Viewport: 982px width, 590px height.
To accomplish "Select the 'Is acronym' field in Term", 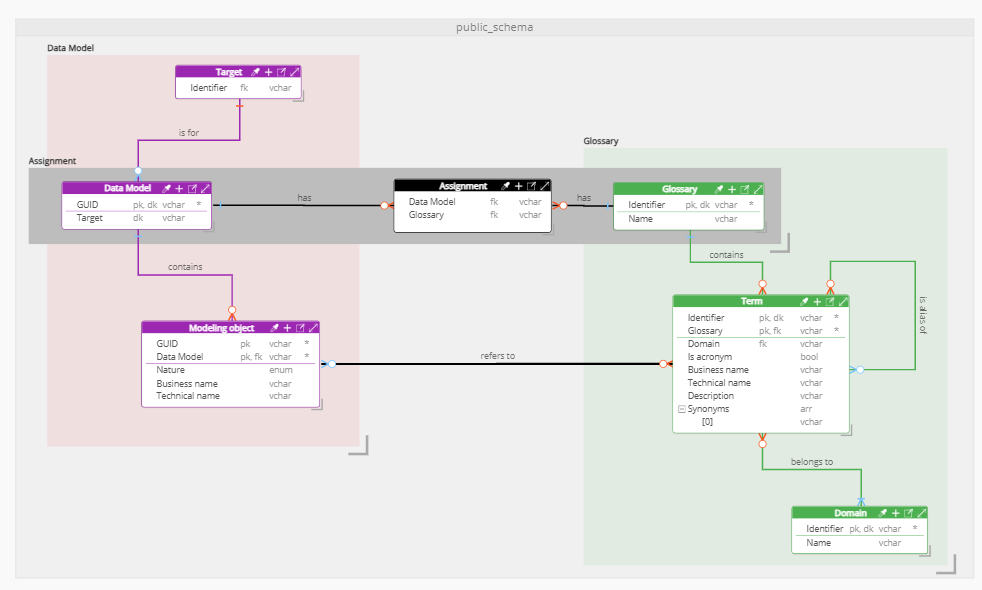I will (710, 357).
